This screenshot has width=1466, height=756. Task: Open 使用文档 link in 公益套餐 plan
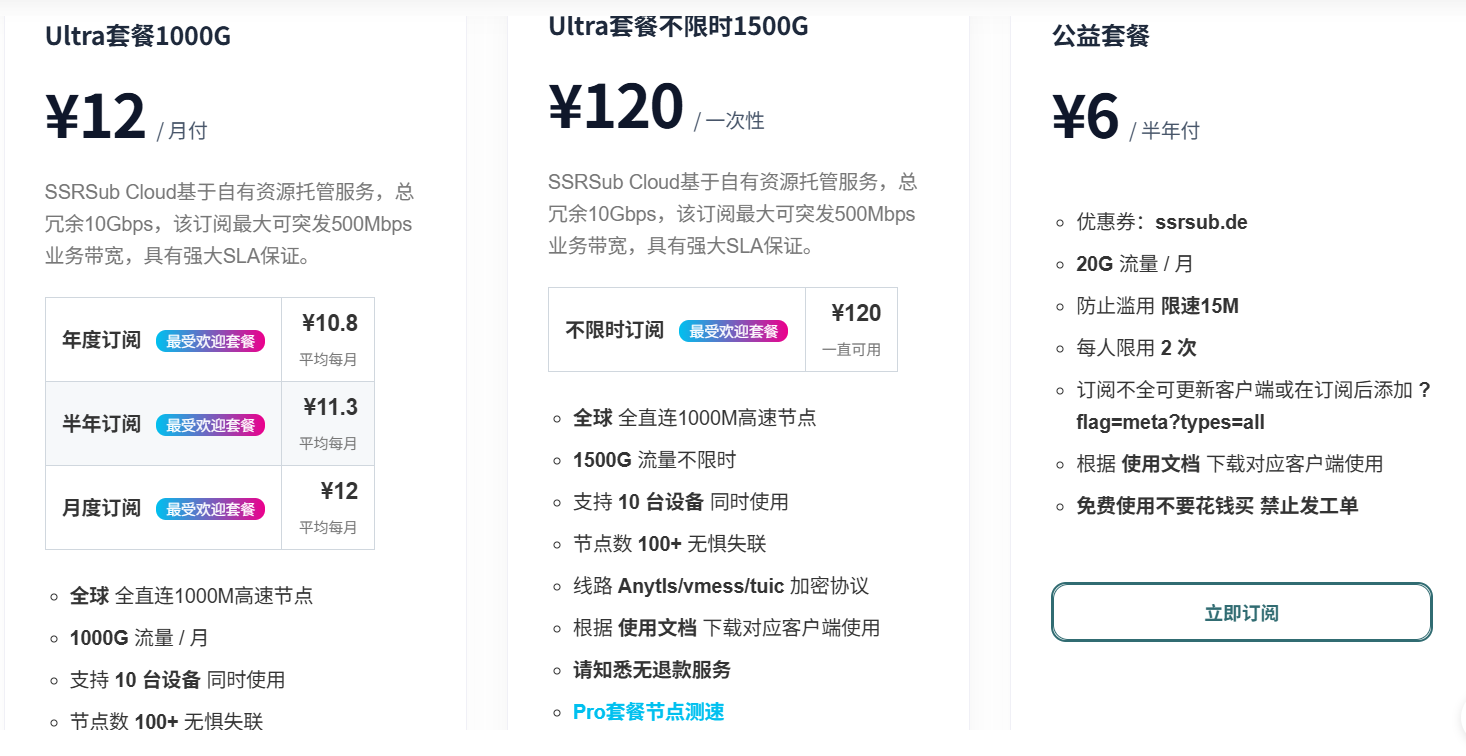point(1160,464)
